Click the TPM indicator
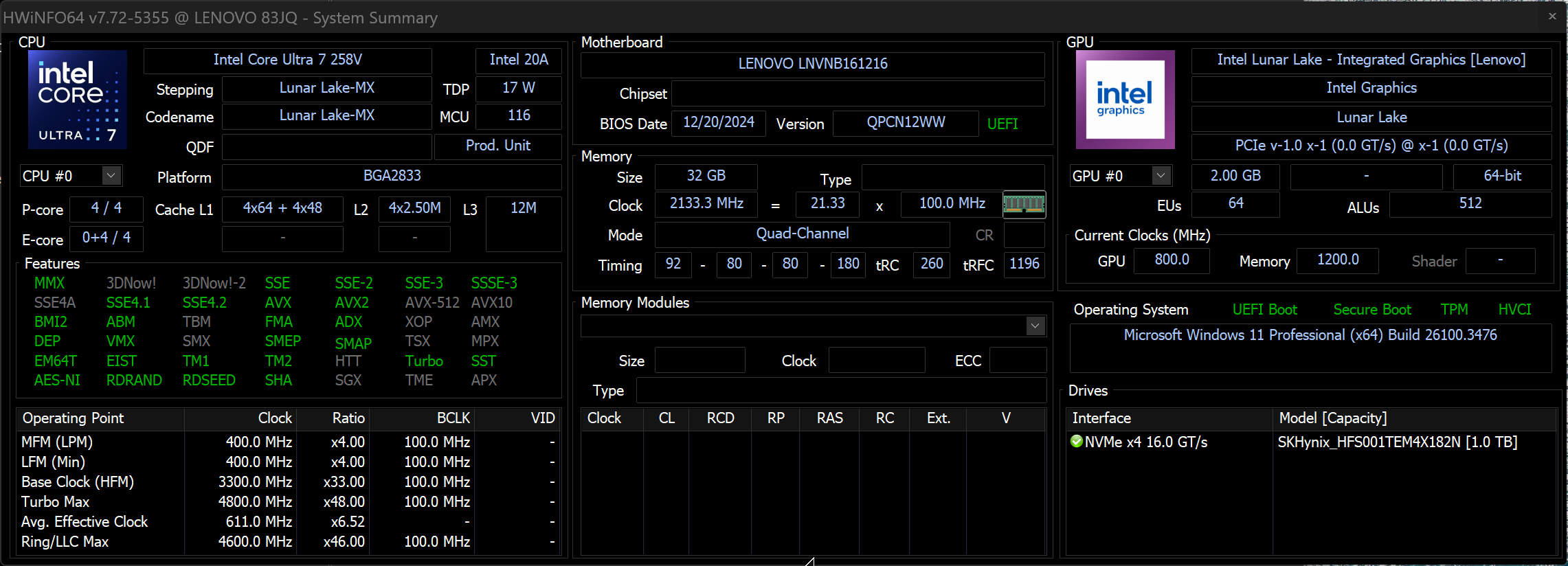Screen dimensions: 1568x566 (1455, 310)
